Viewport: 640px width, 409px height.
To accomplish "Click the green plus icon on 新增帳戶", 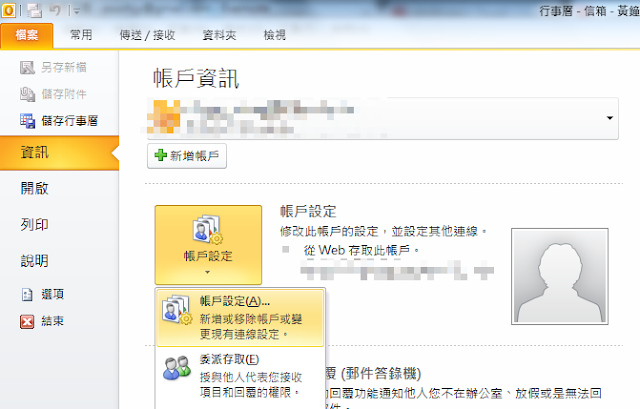I will pos(160,155).
